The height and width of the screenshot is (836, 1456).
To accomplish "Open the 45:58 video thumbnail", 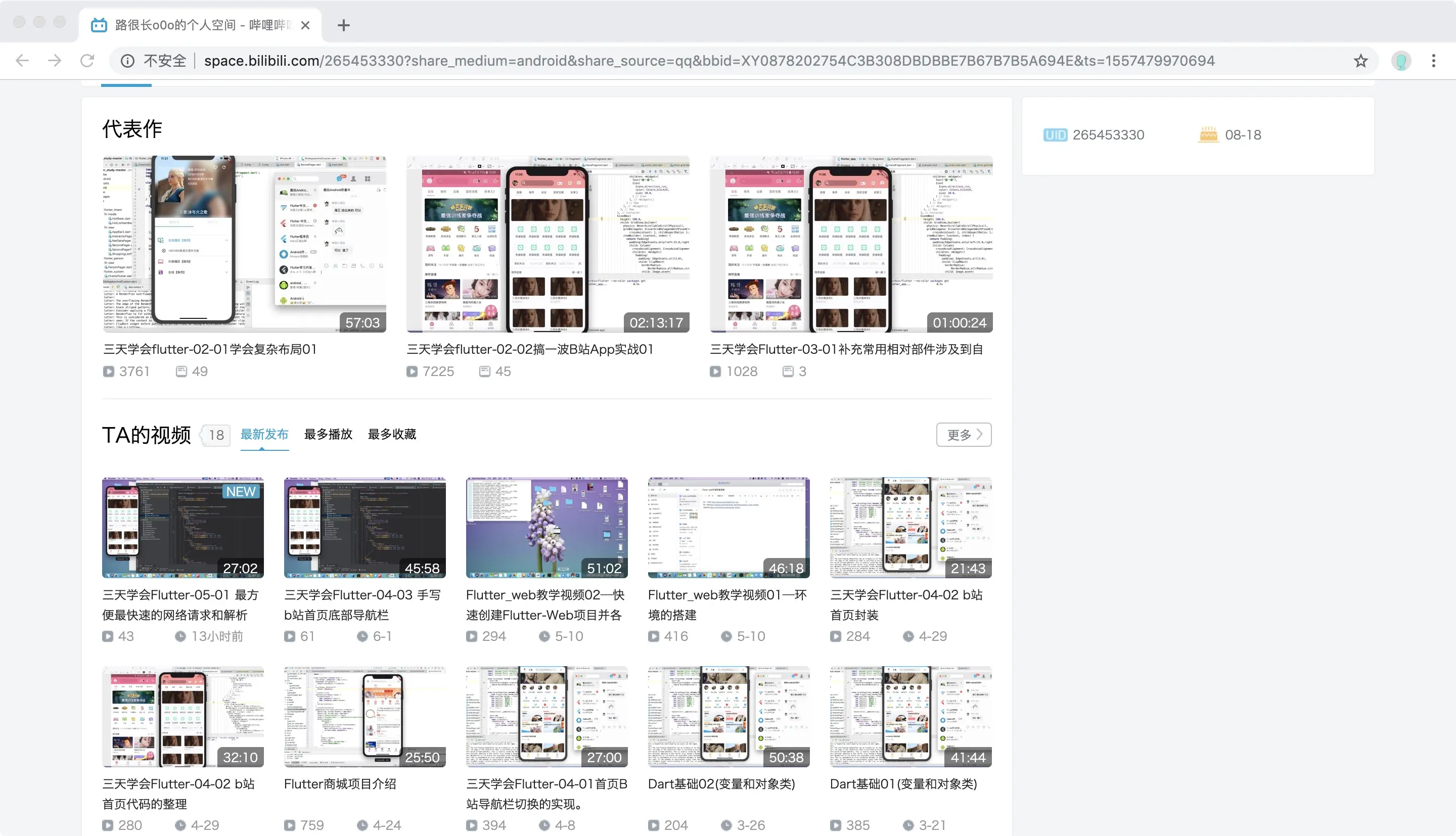I will pos(365,527).
